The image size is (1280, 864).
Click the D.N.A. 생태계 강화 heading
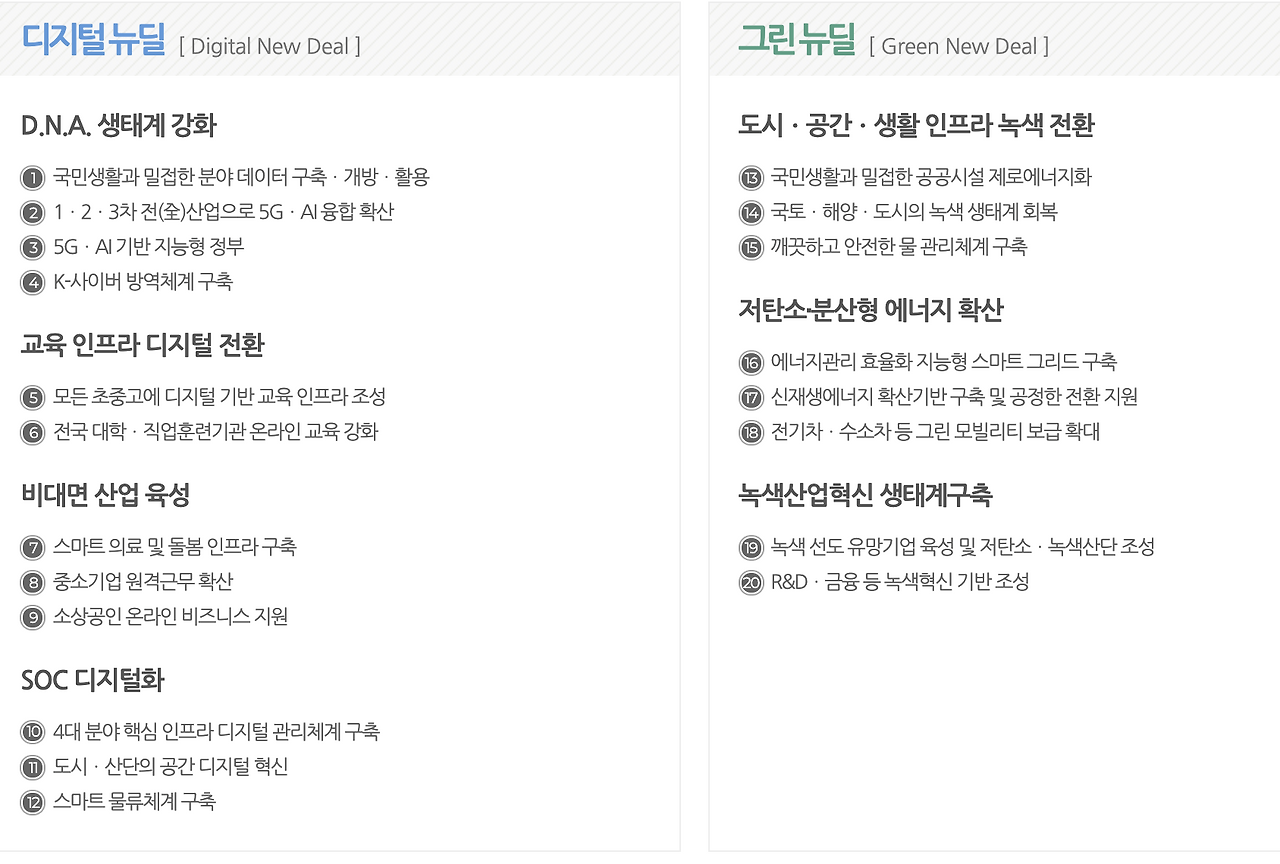[x=118, y=126]
